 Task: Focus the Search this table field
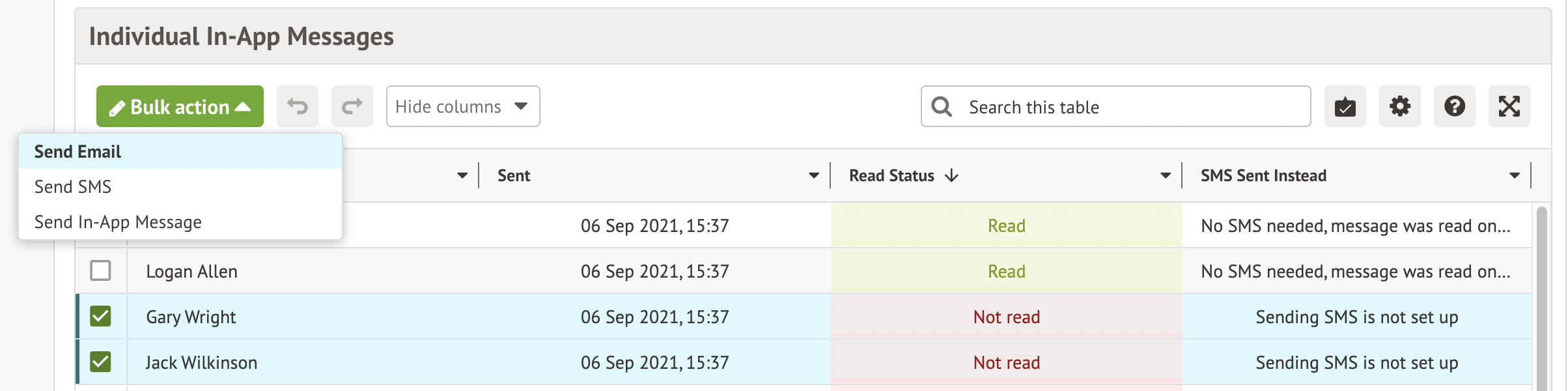(1133, 106)
